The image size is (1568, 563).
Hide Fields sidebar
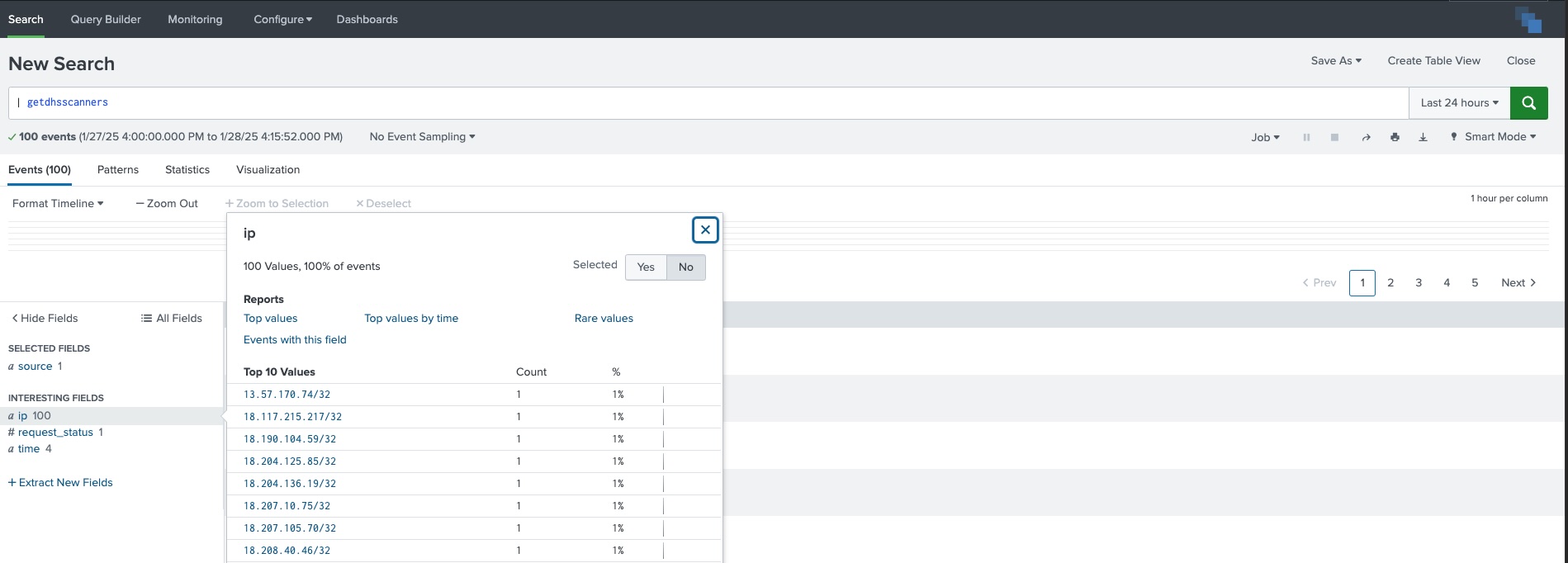click(45, 318)
